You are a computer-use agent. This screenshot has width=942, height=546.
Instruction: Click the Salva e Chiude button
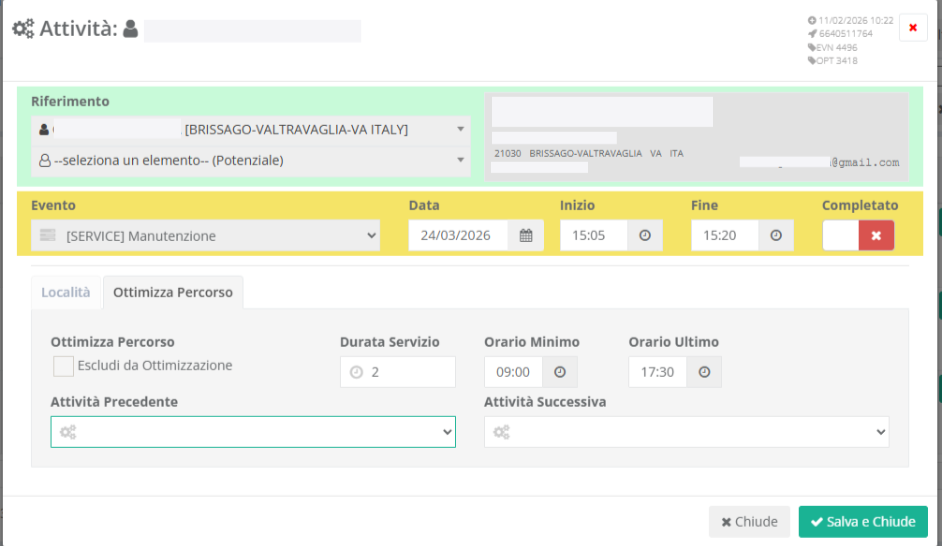pos(863,522)
